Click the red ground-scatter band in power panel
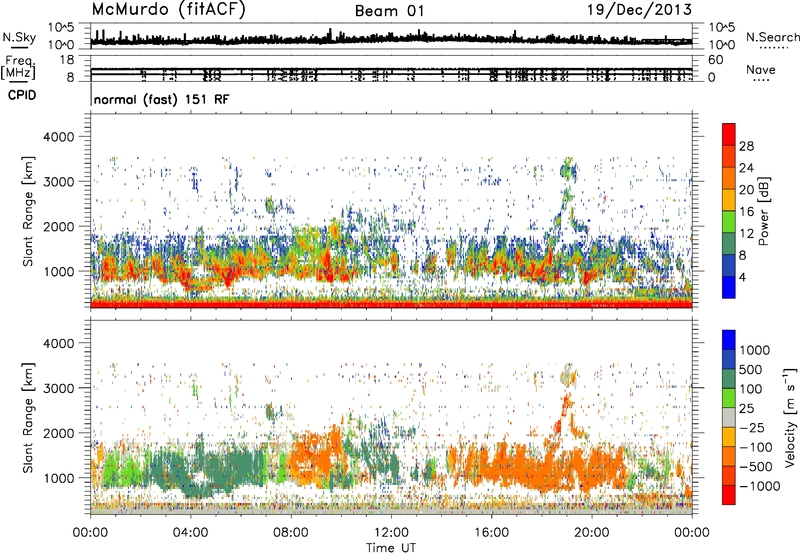 pyautogui.click(x=391, y=304)
